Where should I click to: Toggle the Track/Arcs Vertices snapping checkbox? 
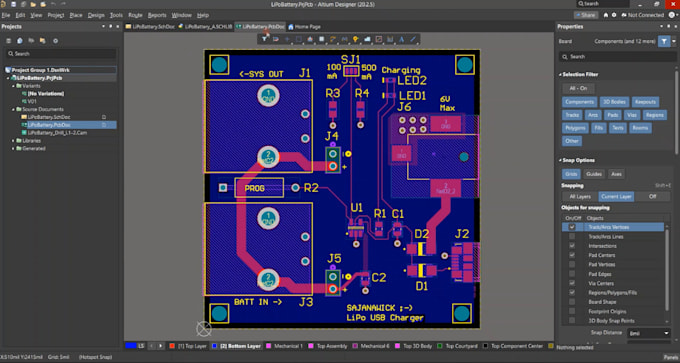tap(572, 227)
